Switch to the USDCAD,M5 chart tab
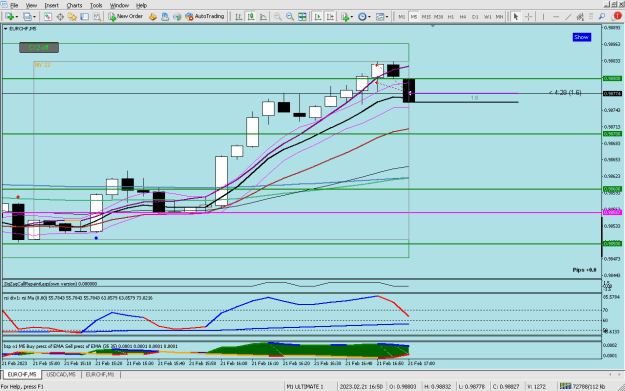Image resolution: width=625 pixels, height=391 pixels. (x=61, y=375)
